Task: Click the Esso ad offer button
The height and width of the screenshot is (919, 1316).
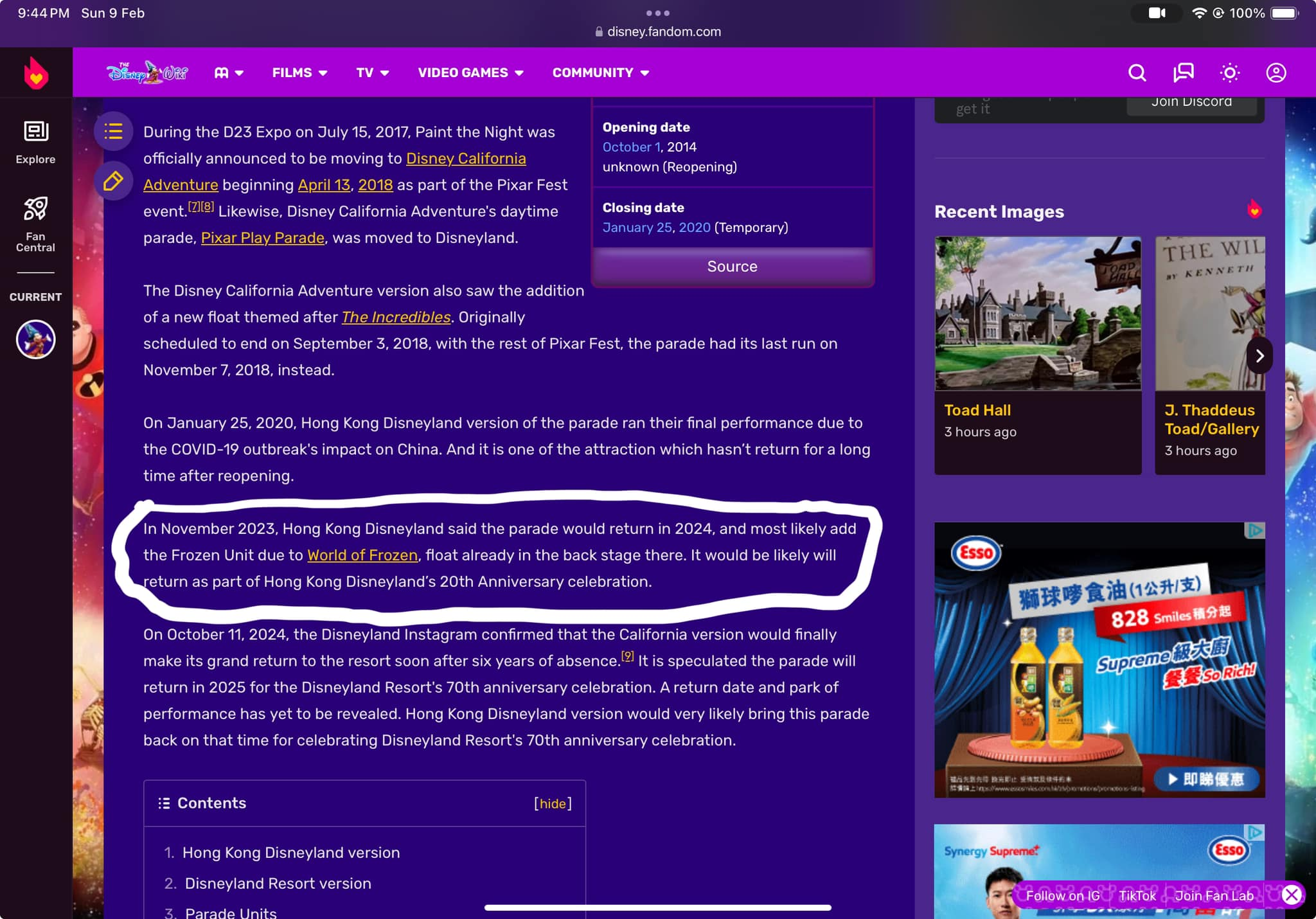Action: coord(1206,779)
